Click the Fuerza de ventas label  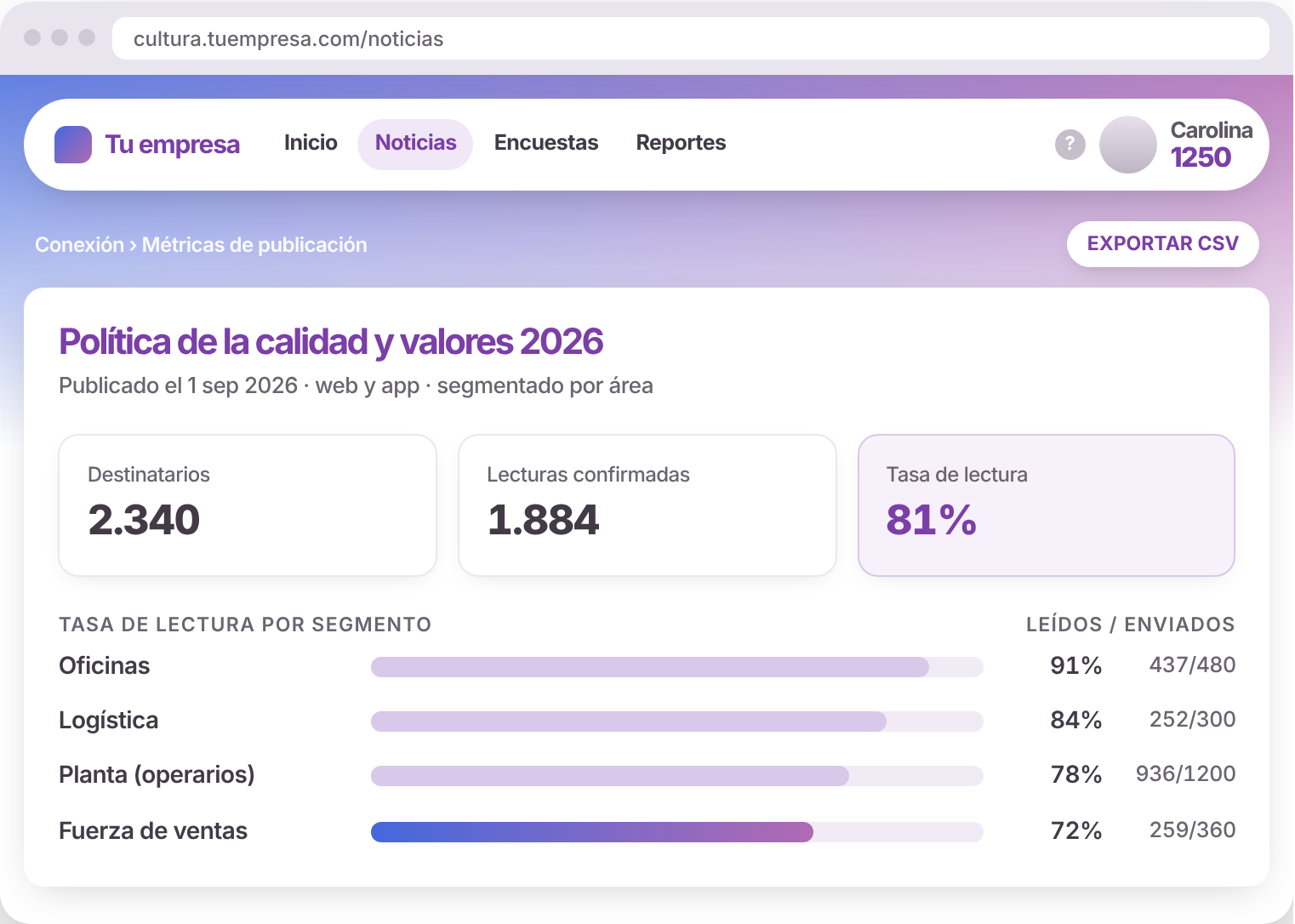coord(153,830)
